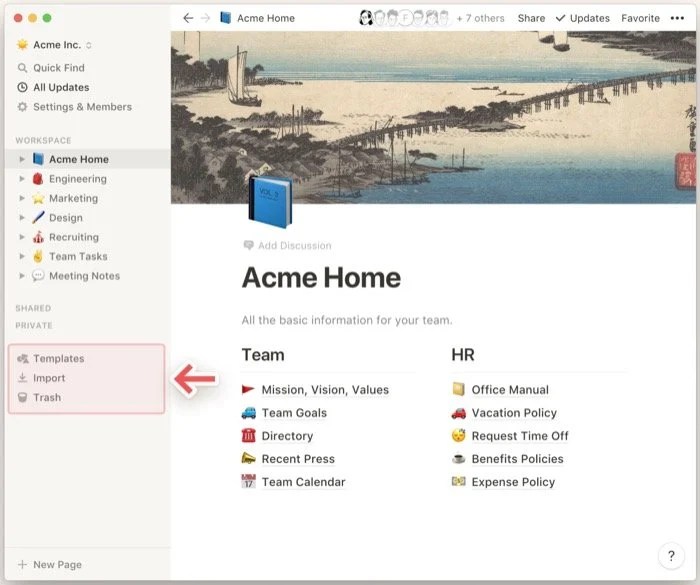Click the Acme Home breadcrumb title
Screen dimensions: 700x585
pyautogui.click(x=266, y=18)
